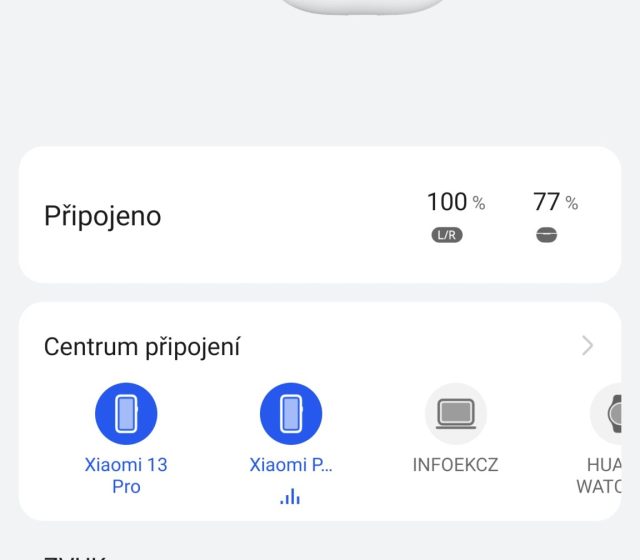The image size is (640, 560).
Task: Tap the L/R earbuds battery badge
Action: click(447, 236)
